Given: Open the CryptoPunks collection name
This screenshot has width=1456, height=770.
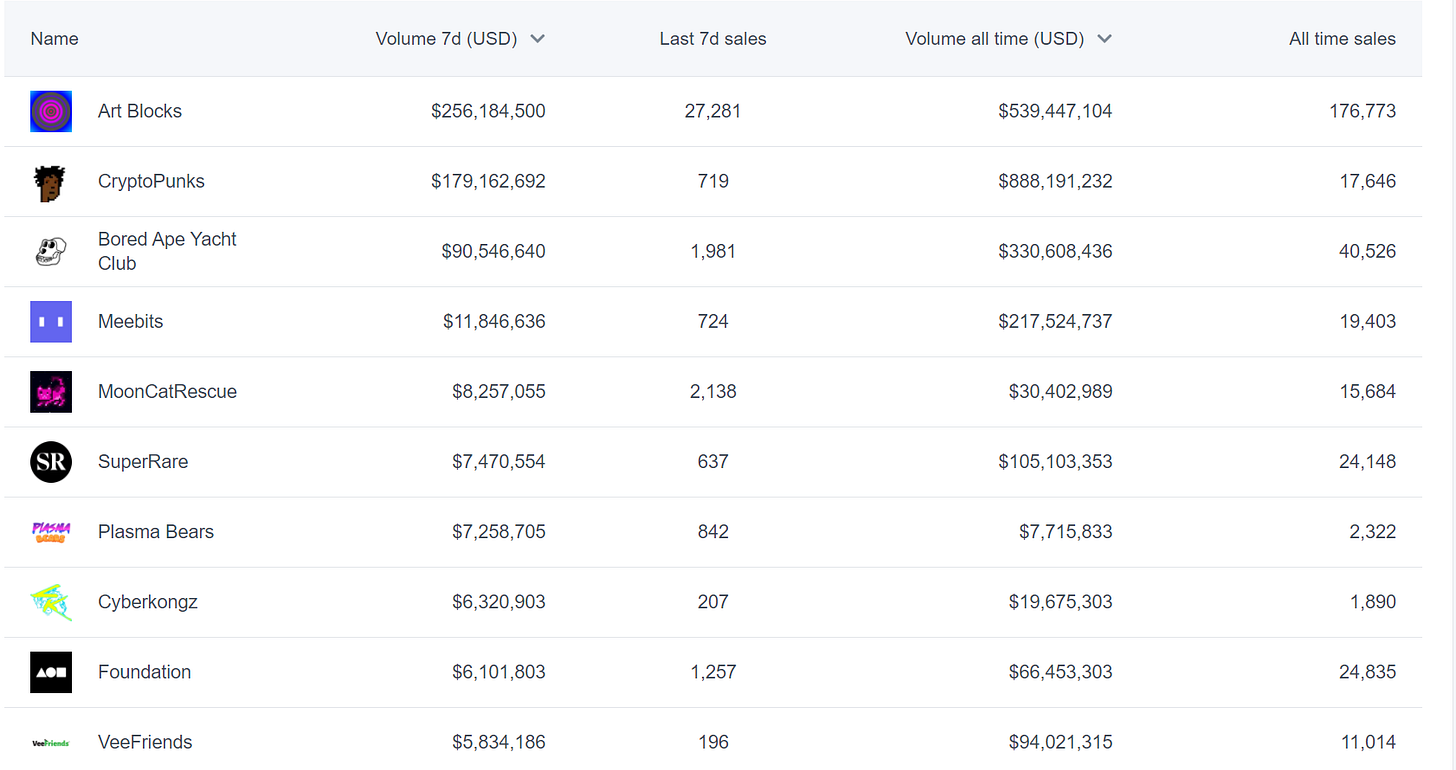Looking at the screenshot, I should 151,181.
